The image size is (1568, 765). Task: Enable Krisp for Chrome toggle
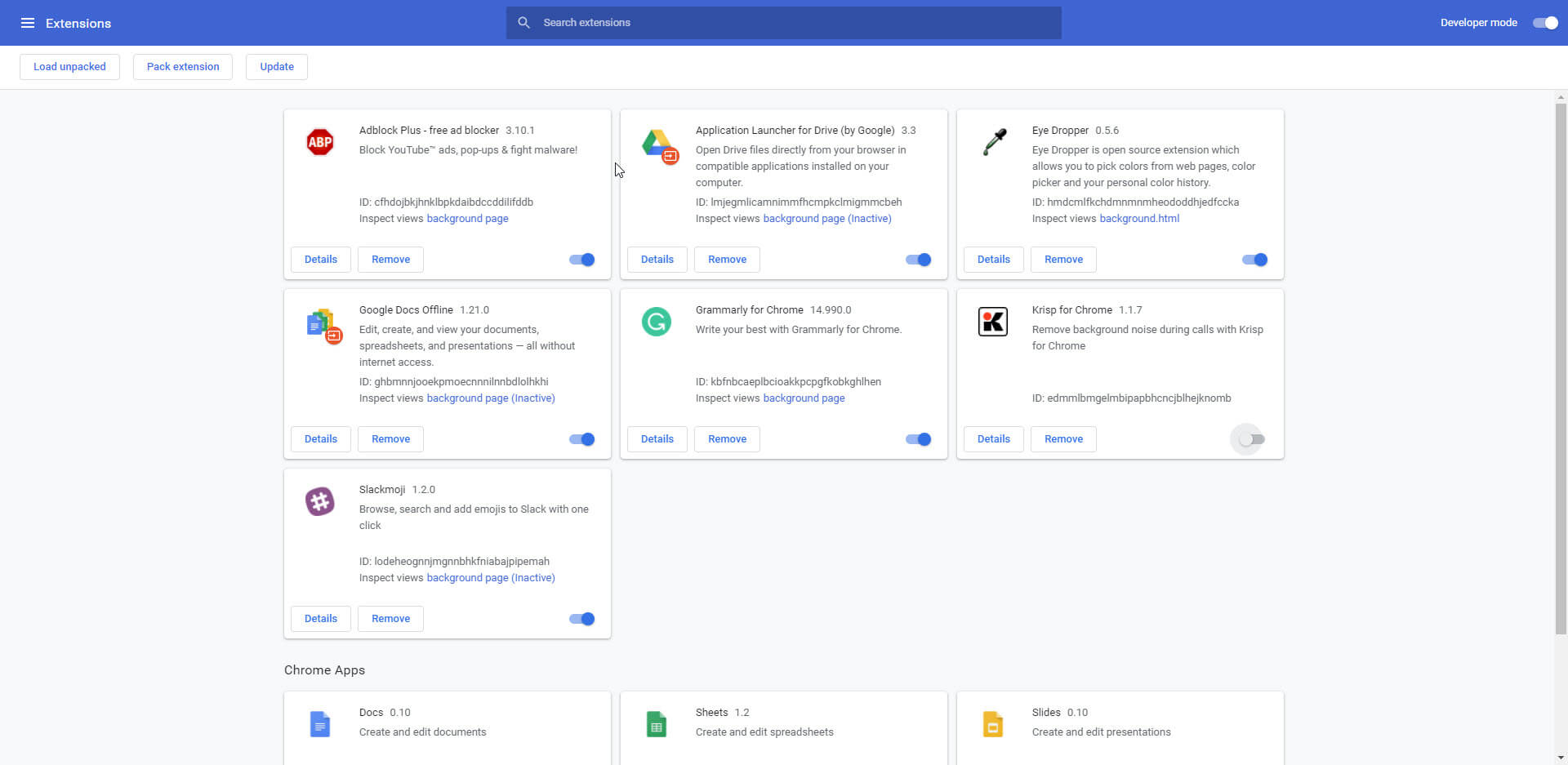pyautogui.click(x=1251, y=439)
